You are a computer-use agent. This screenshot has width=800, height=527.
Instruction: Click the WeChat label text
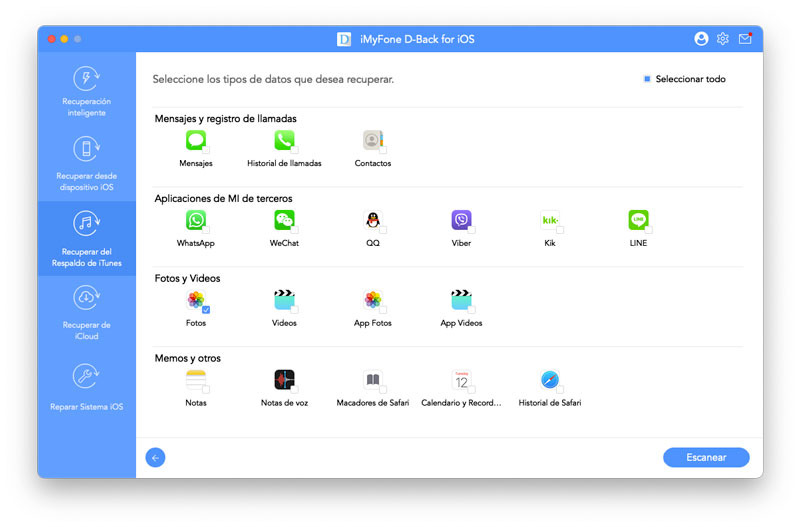click(x=284, y=243)
